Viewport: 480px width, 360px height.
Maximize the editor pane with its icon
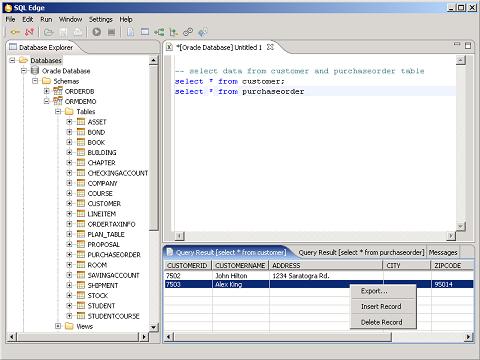click(x=468, y=46)
